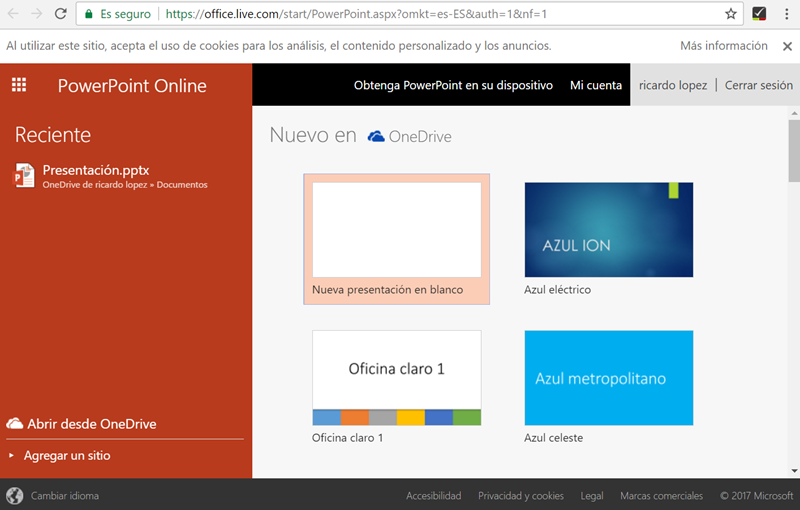Click the browser forward arrow
The image size is (800, 510).
[x=37, y=14]
